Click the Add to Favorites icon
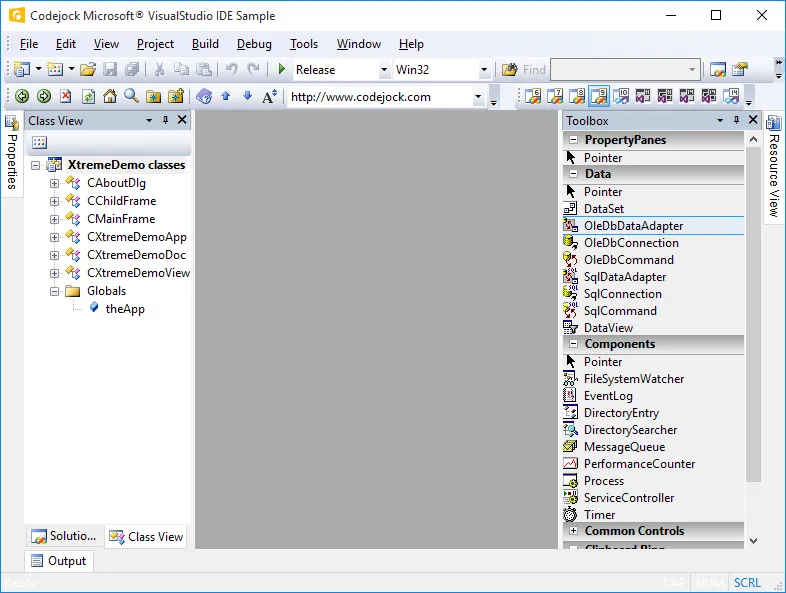This screenshot has width=786, height=593. pos(176,96)
